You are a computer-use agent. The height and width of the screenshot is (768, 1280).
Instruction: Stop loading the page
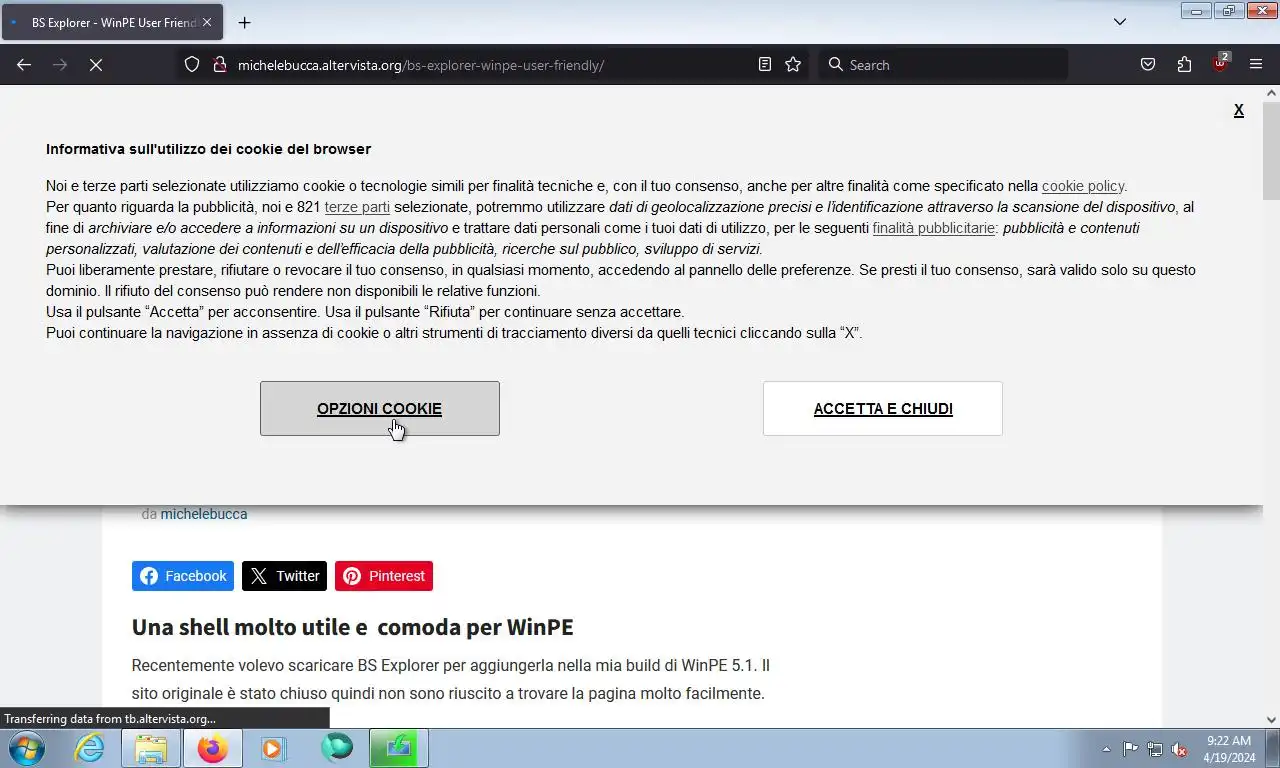coord(96,65)
